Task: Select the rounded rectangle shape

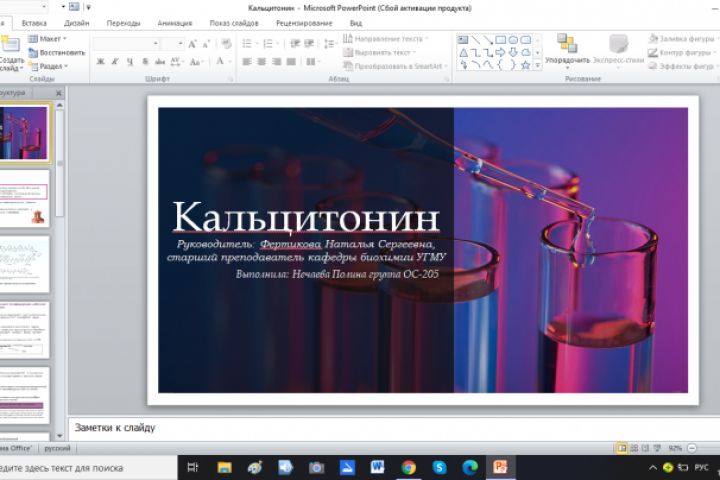Action: pyautogui.click(x=526, y=40)
